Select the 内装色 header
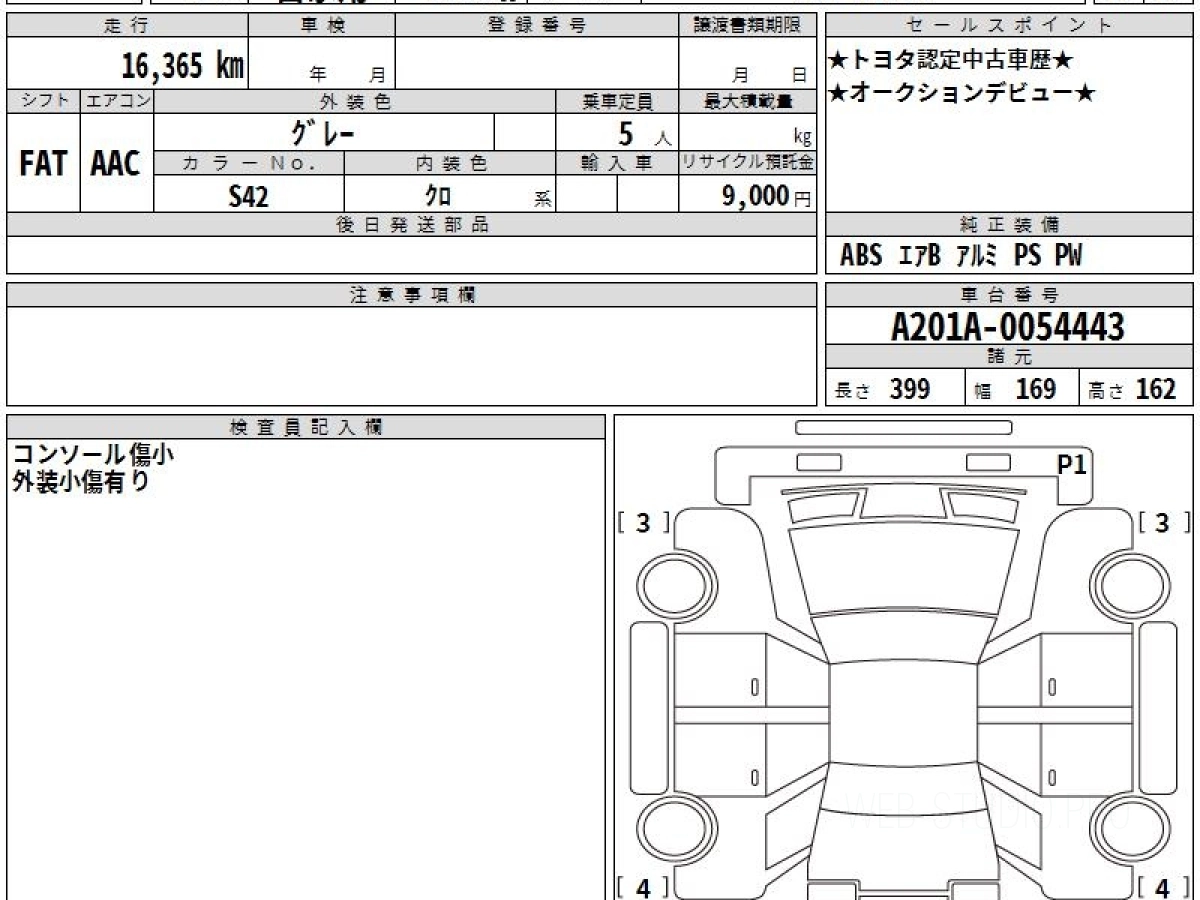The height and width of the screenshot is (900, 1200). (450, 163)
